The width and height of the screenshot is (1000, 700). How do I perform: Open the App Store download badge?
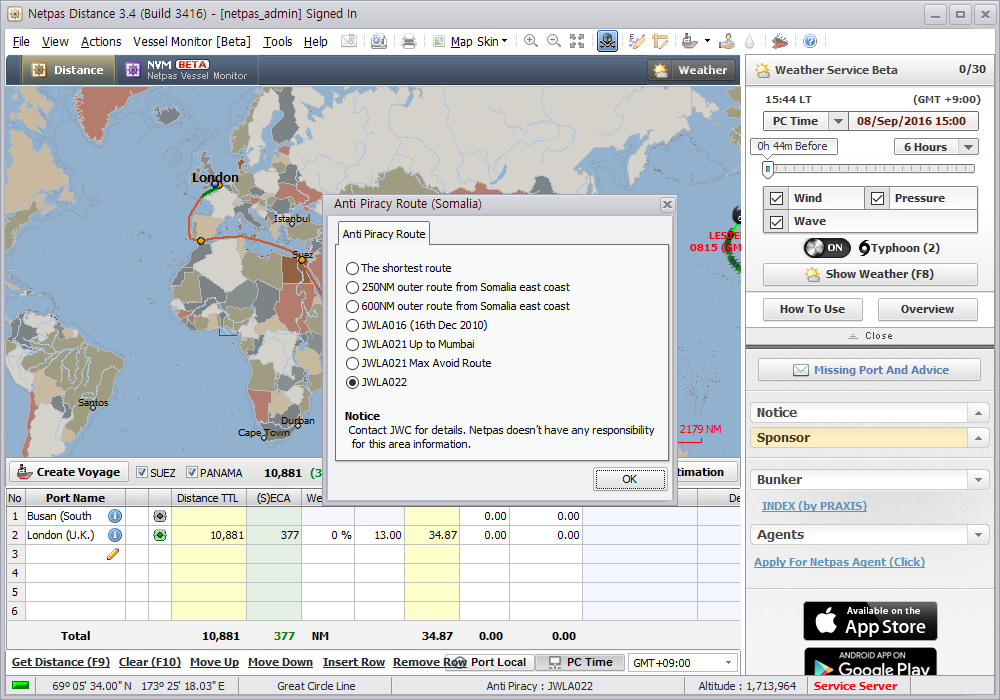[x=871, y=621]
